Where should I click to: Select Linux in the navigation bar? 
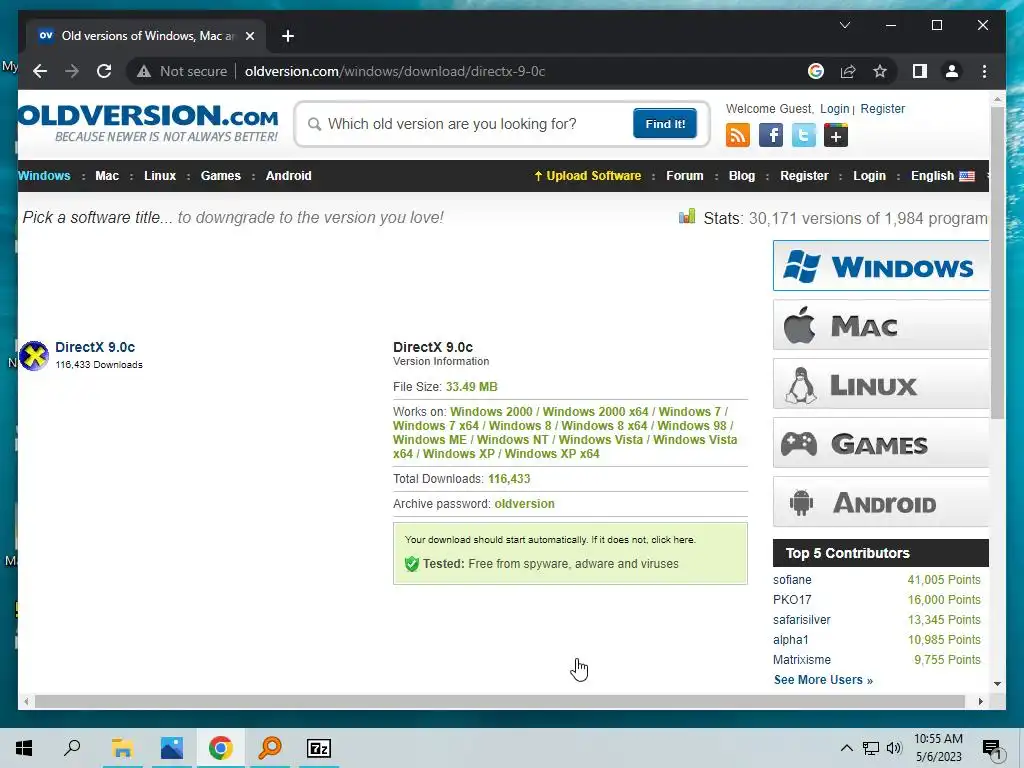(x=160, y=176)
